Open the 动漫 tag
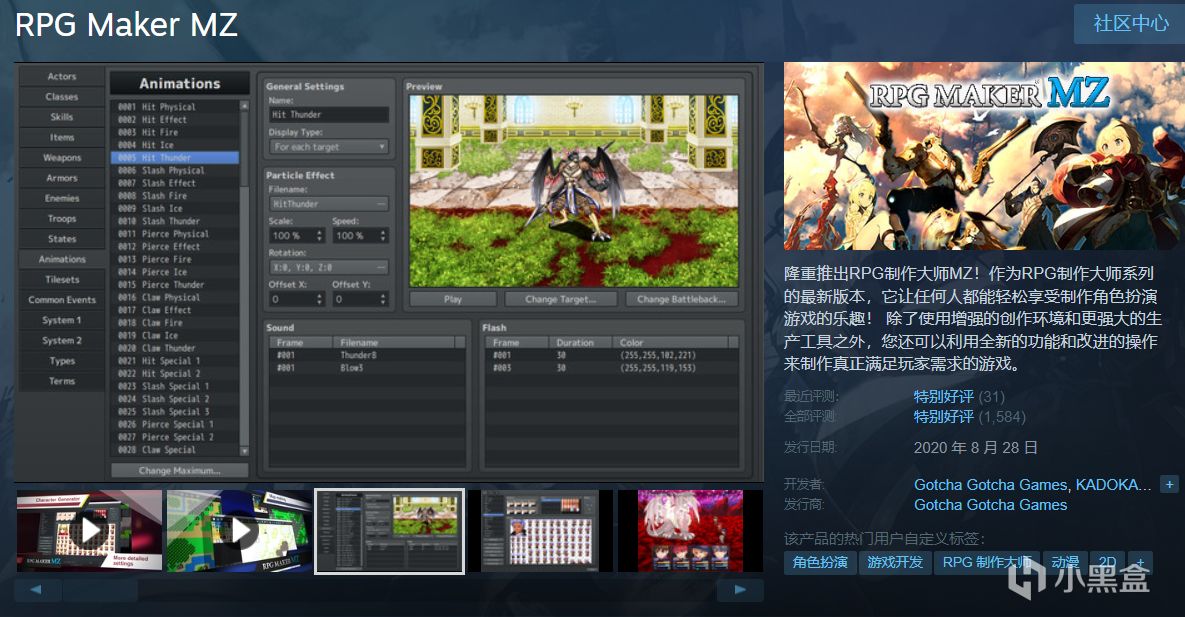Screen dimensions: 1185x617 click(x=1066, y=563)
